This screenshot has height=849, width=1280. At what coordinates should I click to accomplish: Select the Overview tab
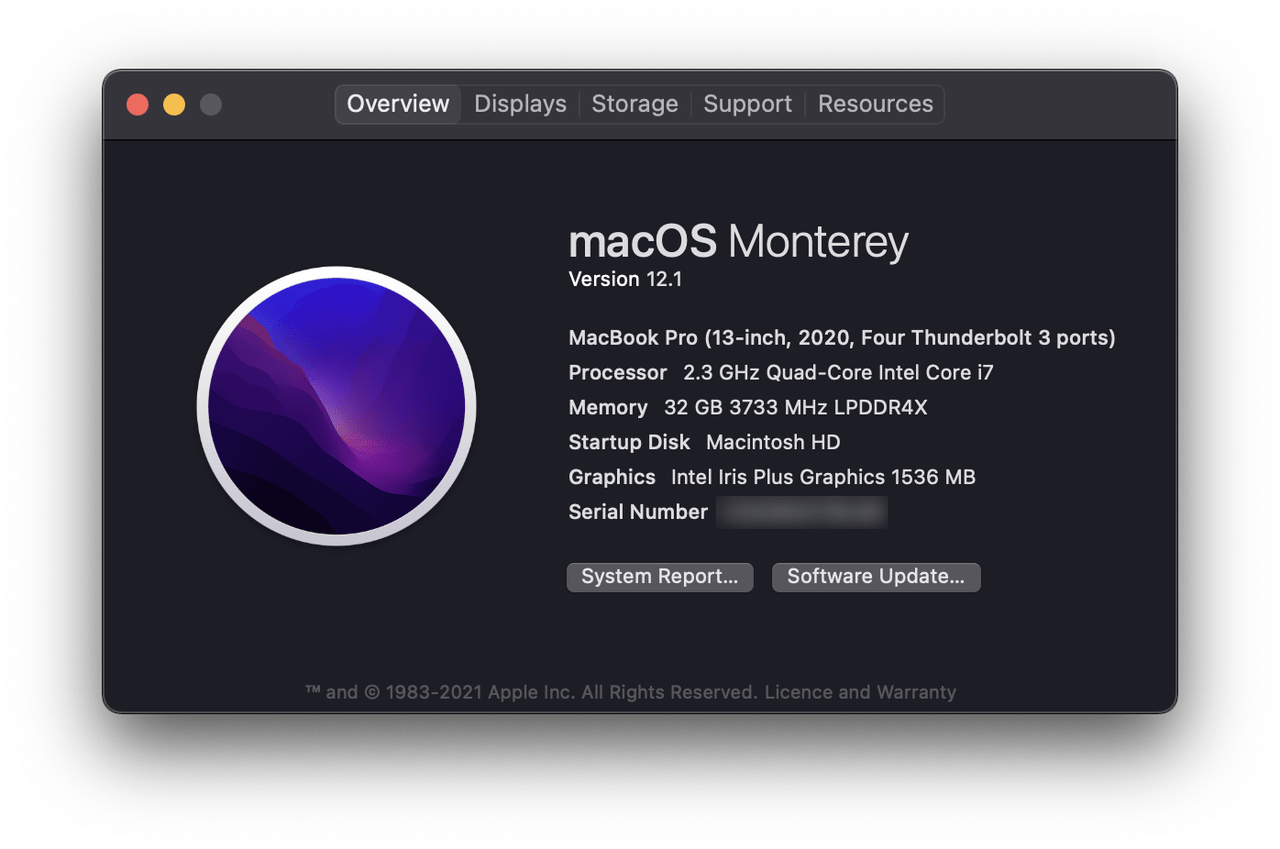[398, 104]
